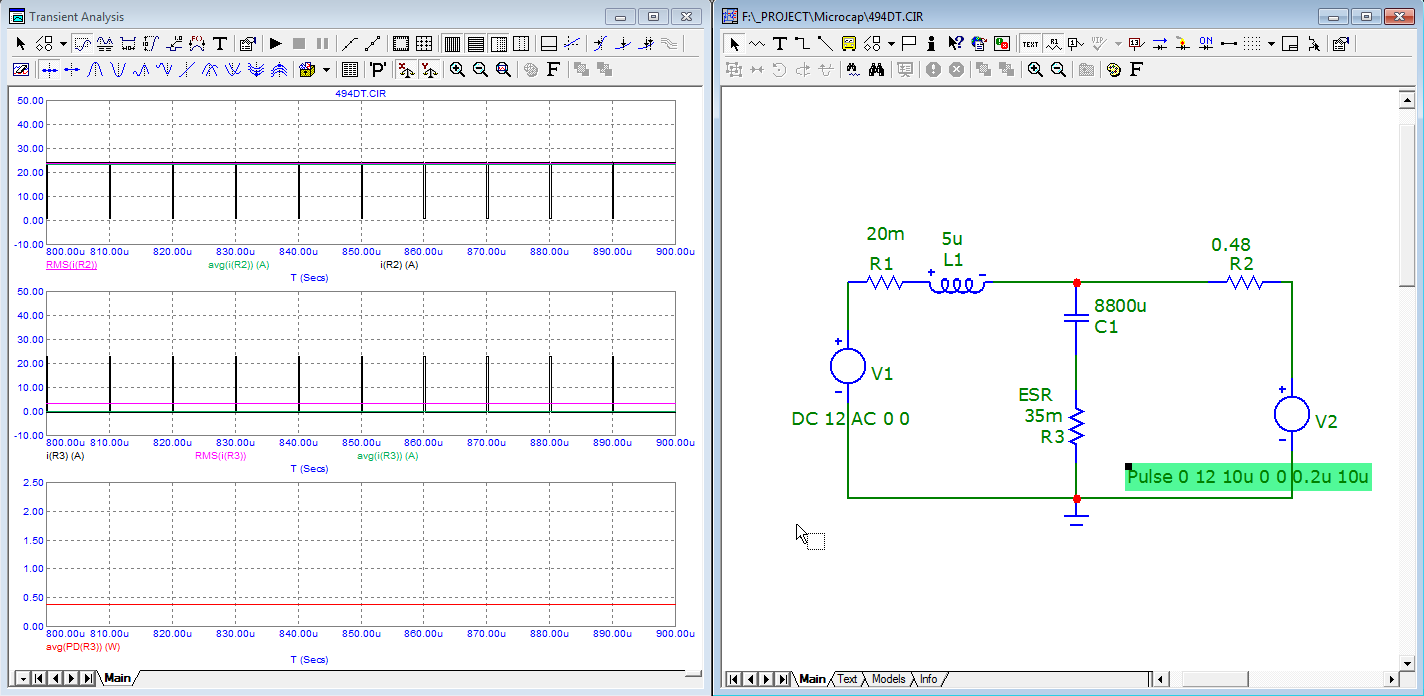
Task: Choose the Wire drawing tool
Action: [802, 44]
